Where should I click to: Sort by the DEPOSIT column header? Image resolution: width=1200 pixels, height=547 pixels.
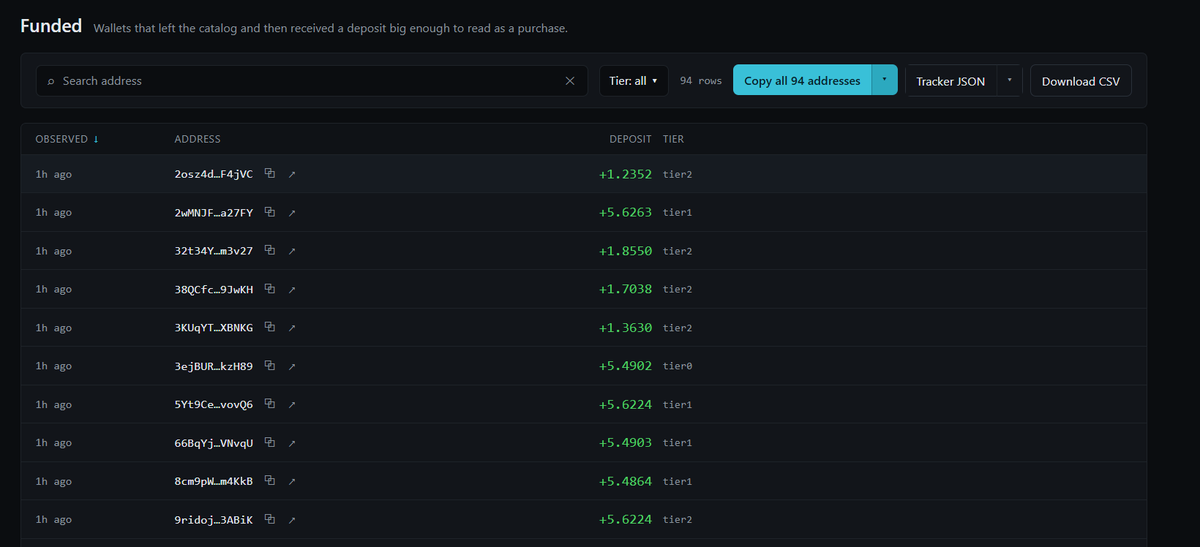pyautogui.click(x=631, y=139)
